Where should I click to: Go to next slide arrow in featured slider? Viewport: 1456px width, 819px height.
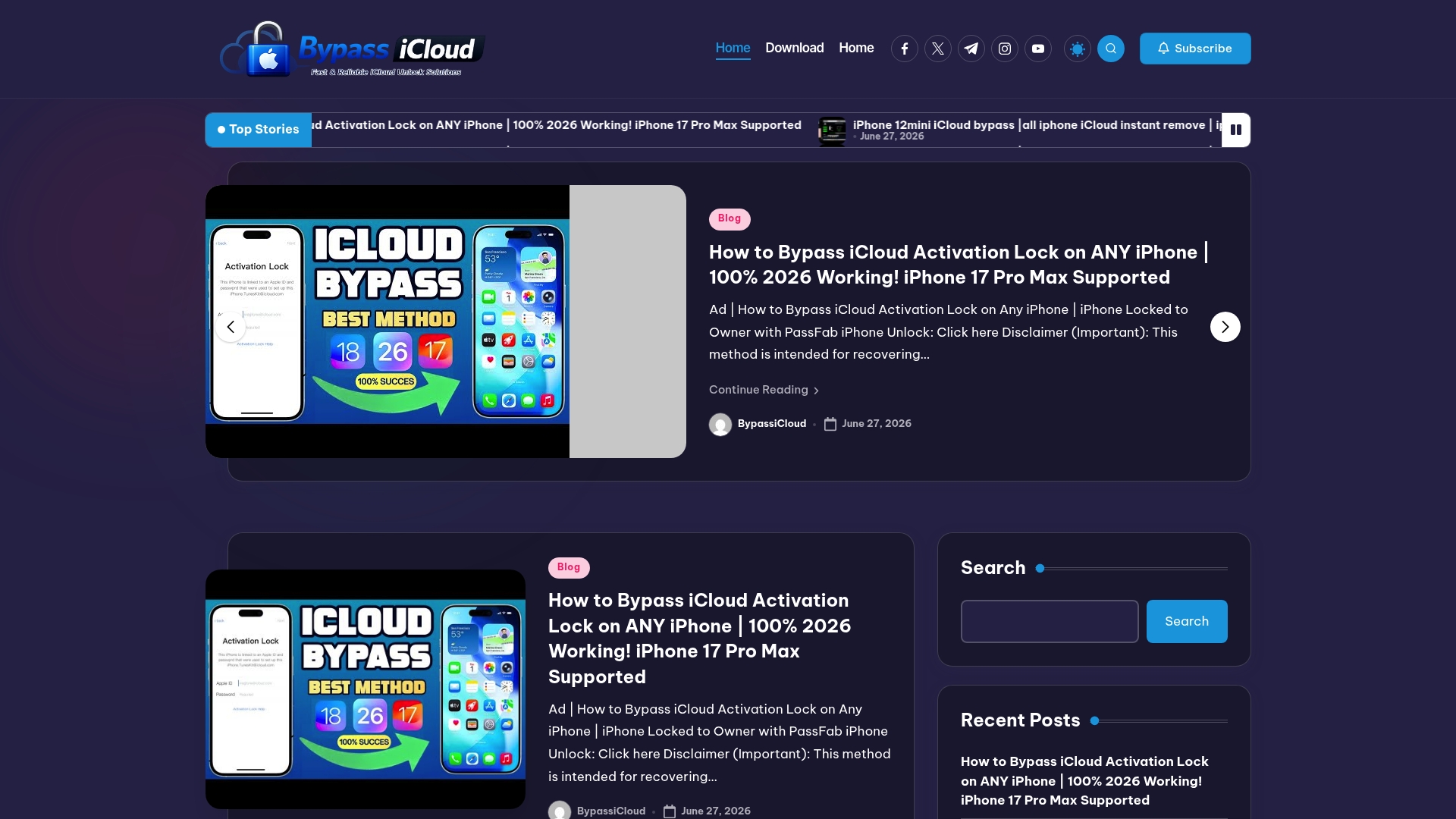1225,327
